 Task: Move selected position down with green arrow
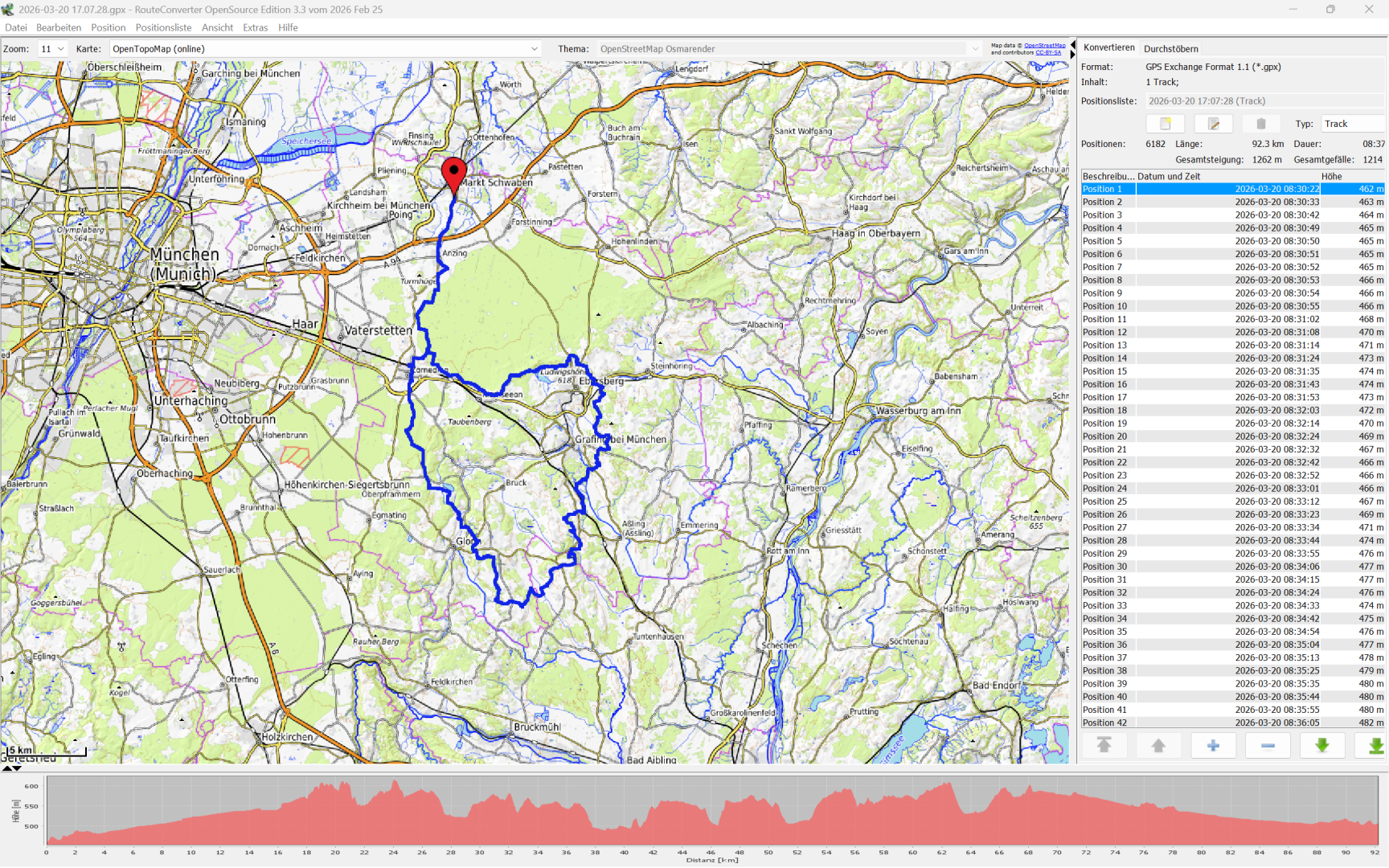(1321, 746)
